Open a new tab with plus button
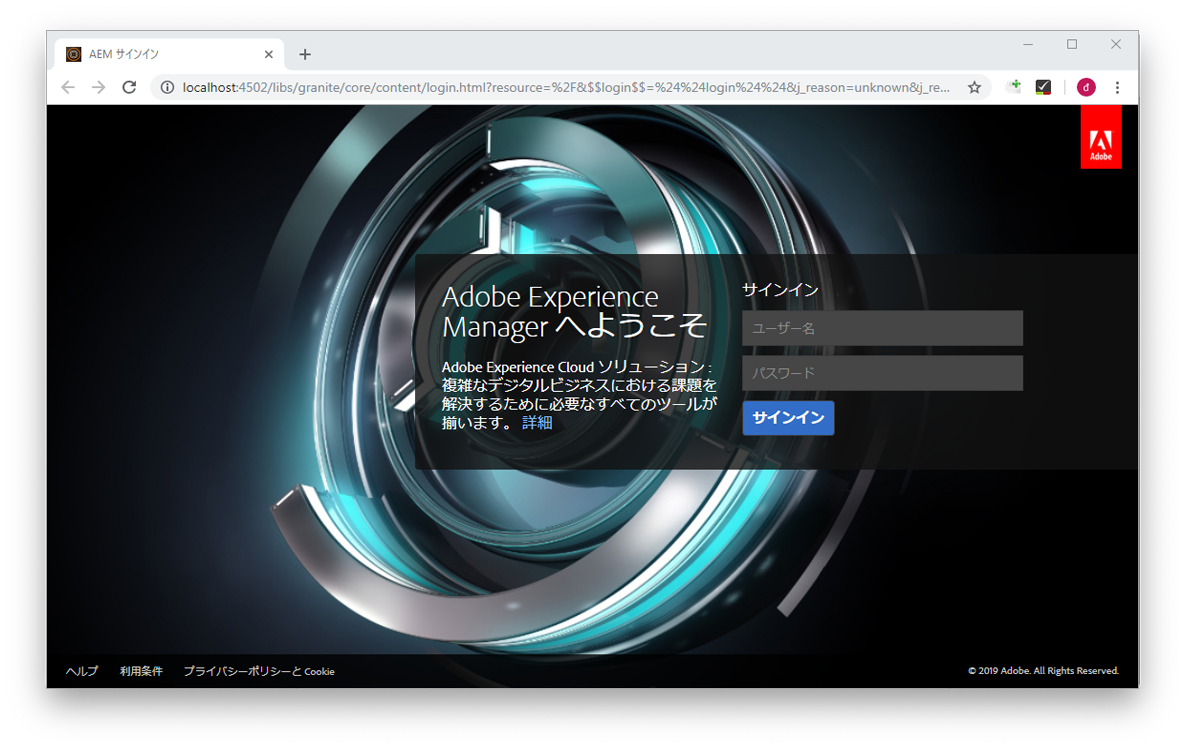The image size is (1185, 749). (305, 54)
